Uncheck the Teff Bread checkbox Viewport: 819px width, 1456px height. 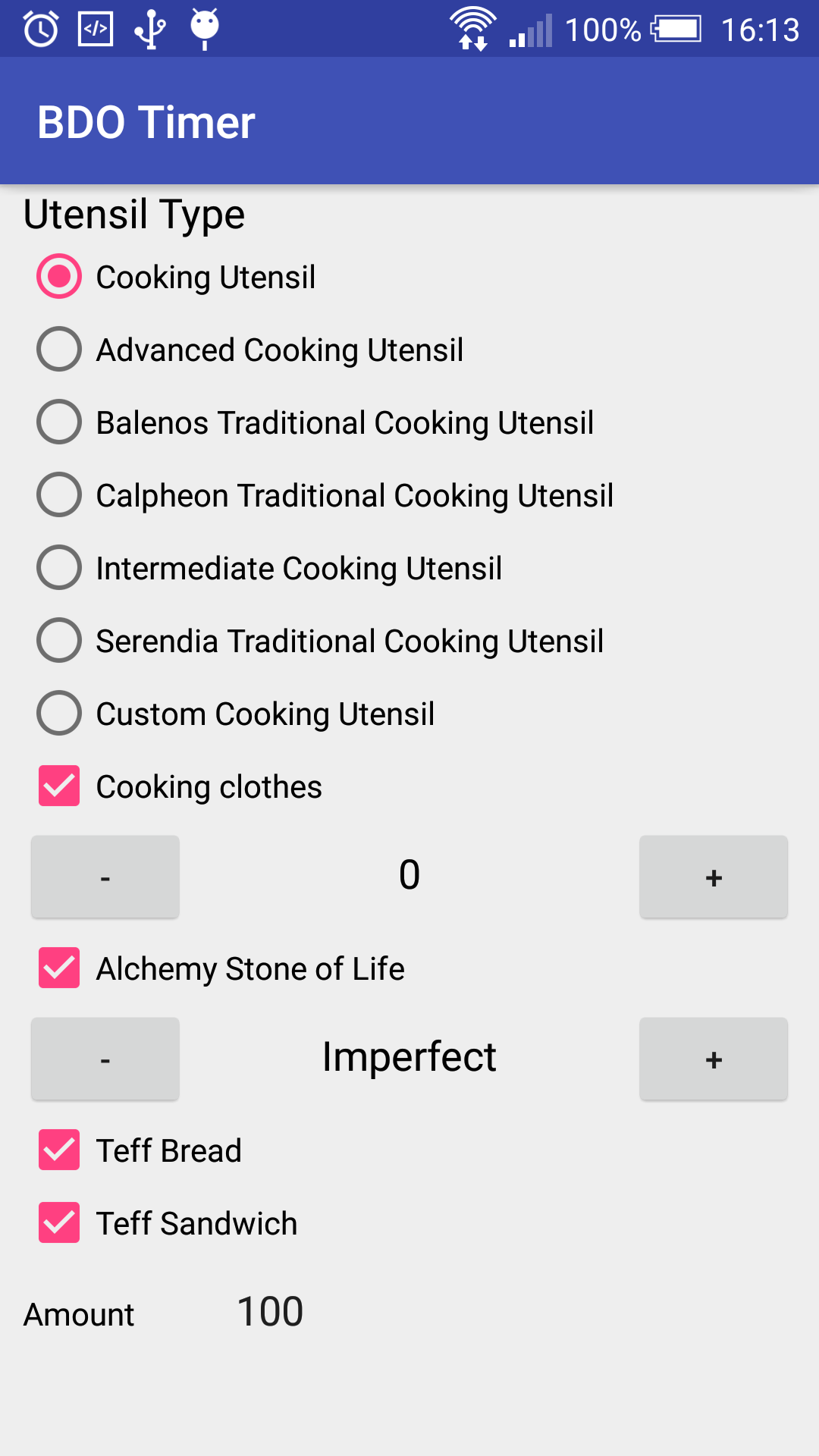pyautogui.click(x=59, y=1150)
